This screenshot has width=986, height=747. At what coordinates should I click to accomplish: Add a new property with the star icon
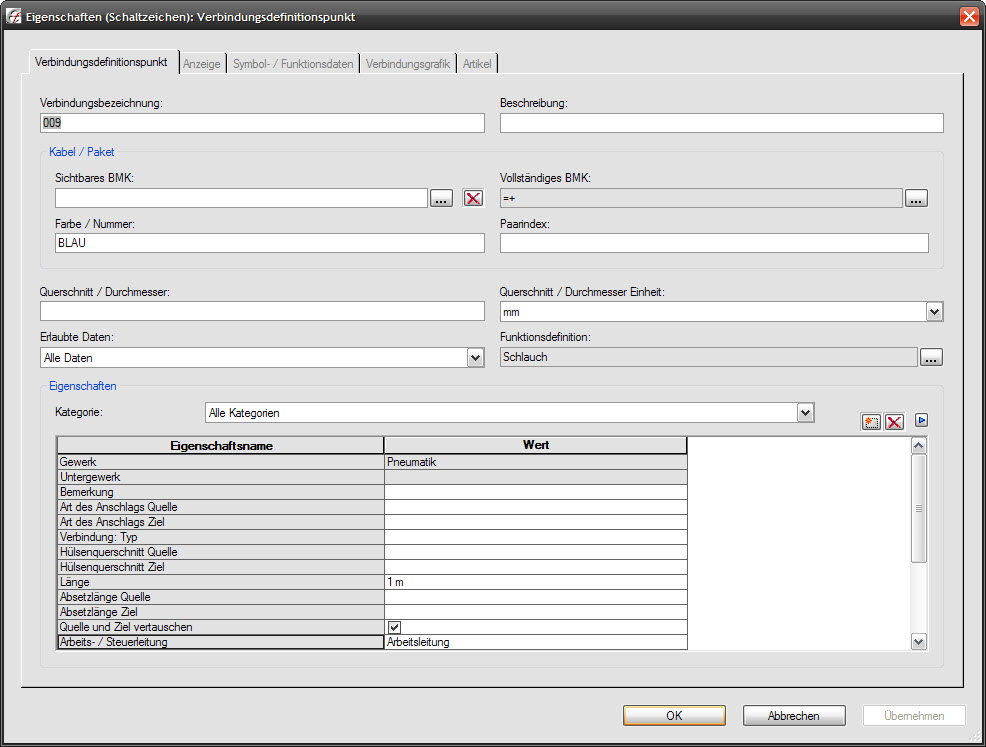point(871,422)
